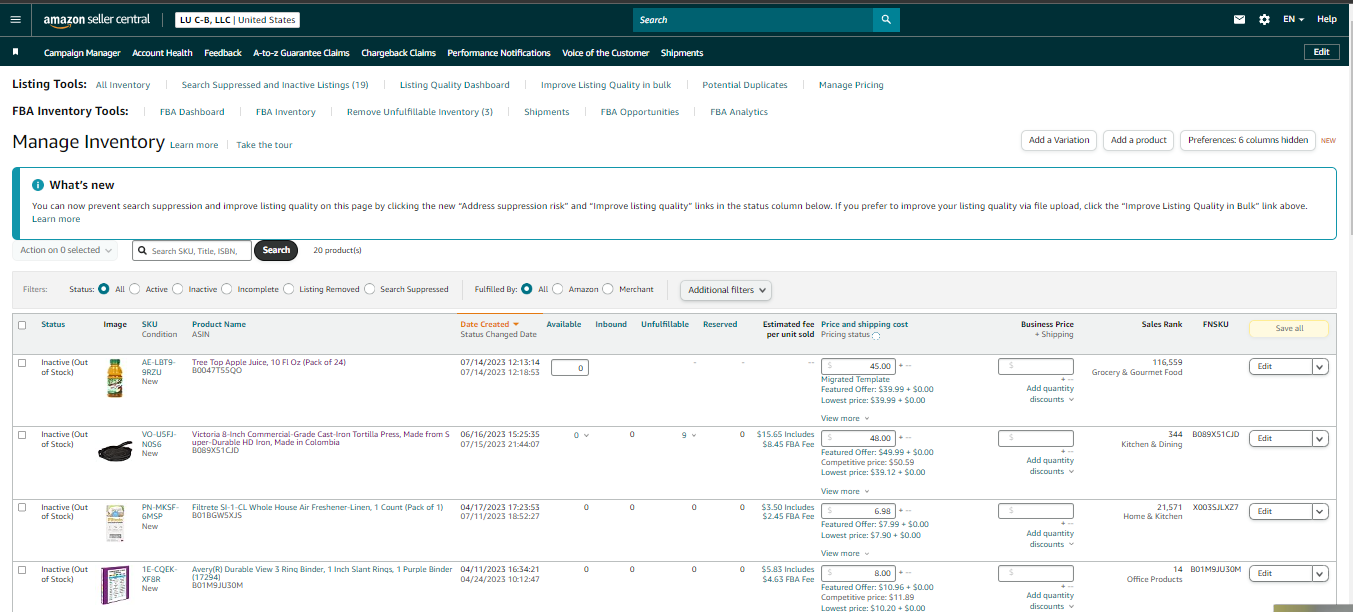Screen dimensions: 1353x612
Task: Open Preferences: 6 columns hidden
Action: 1248,140
